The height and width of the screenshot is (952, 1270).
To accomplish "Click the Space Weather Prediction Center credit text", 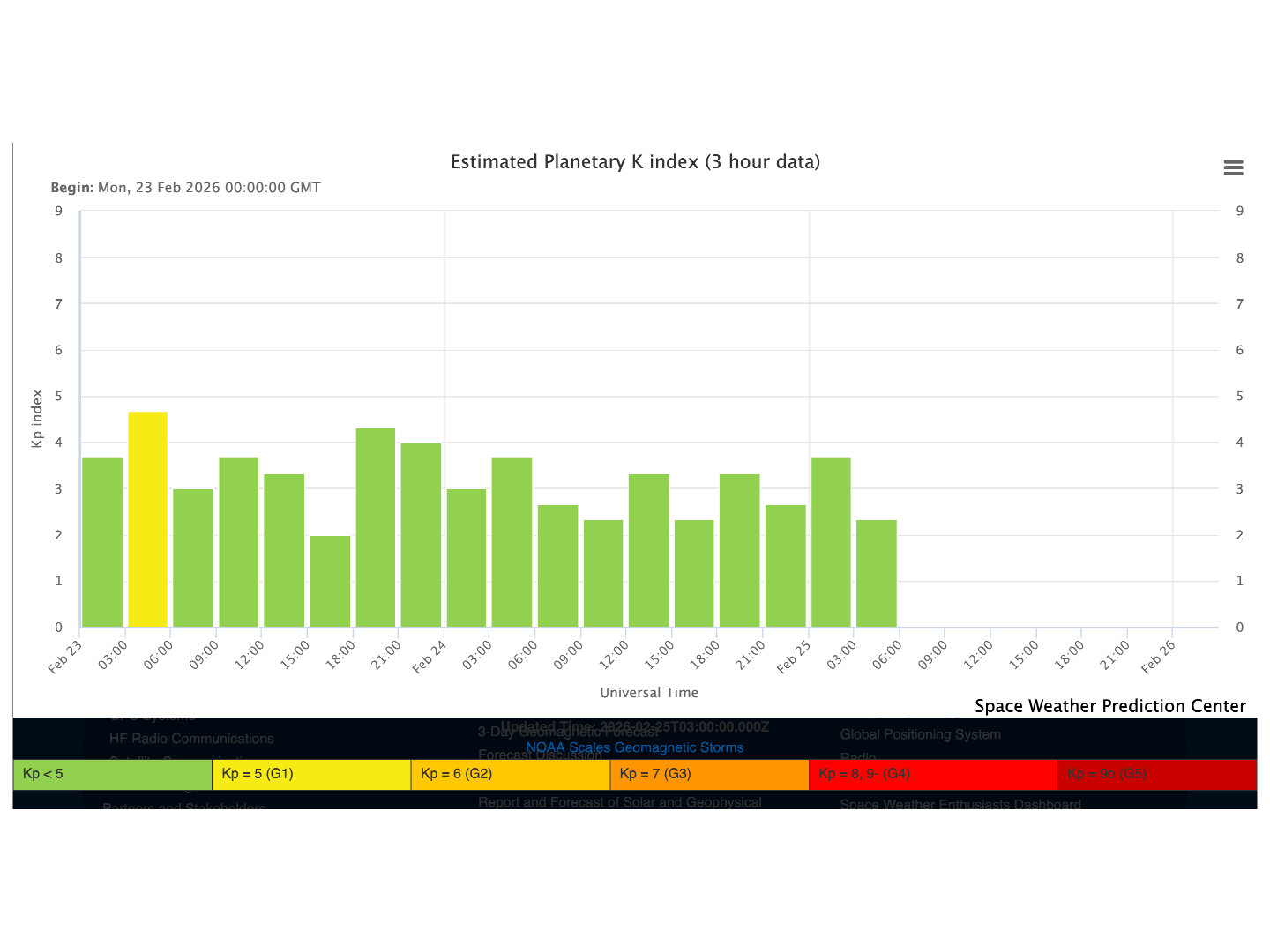I will pyautogui.click(x=1109, y=706).
